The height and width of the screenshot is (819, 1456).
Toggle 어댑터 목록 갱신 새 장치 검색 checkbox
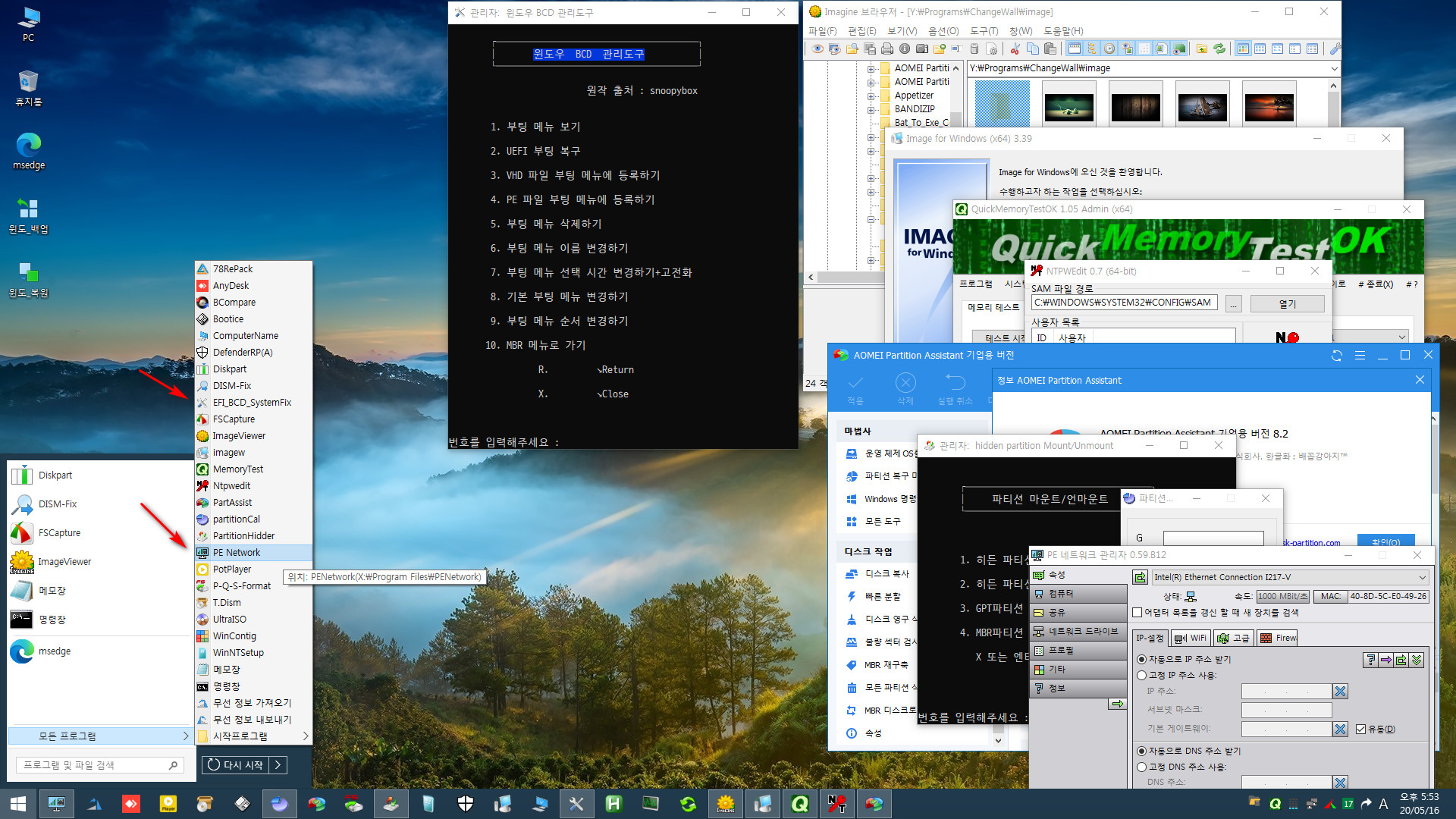pyautogui.click(x=1137, y=613)
